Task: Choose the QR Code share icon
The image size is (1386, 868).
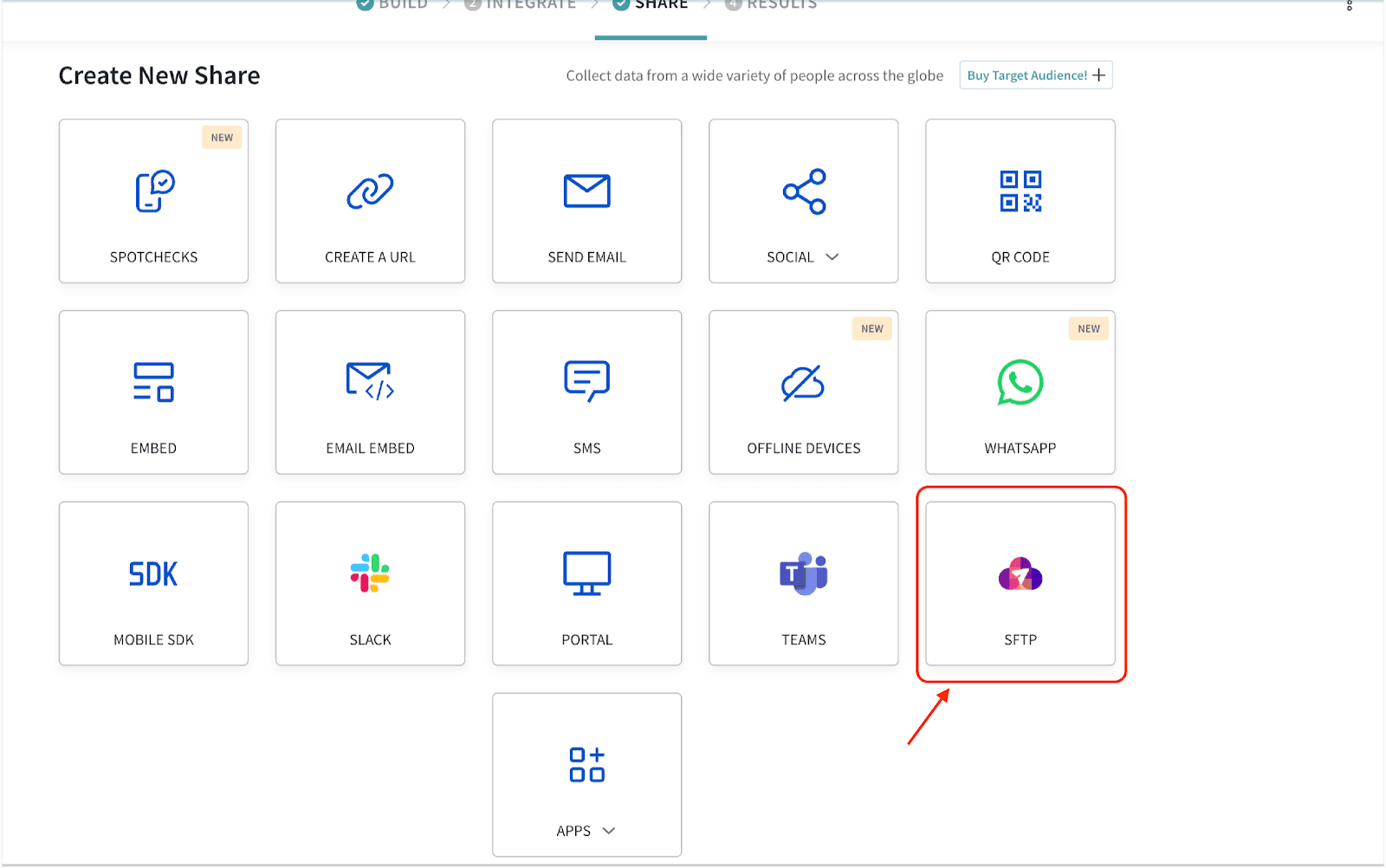Action: click(x=1020, y=191)
